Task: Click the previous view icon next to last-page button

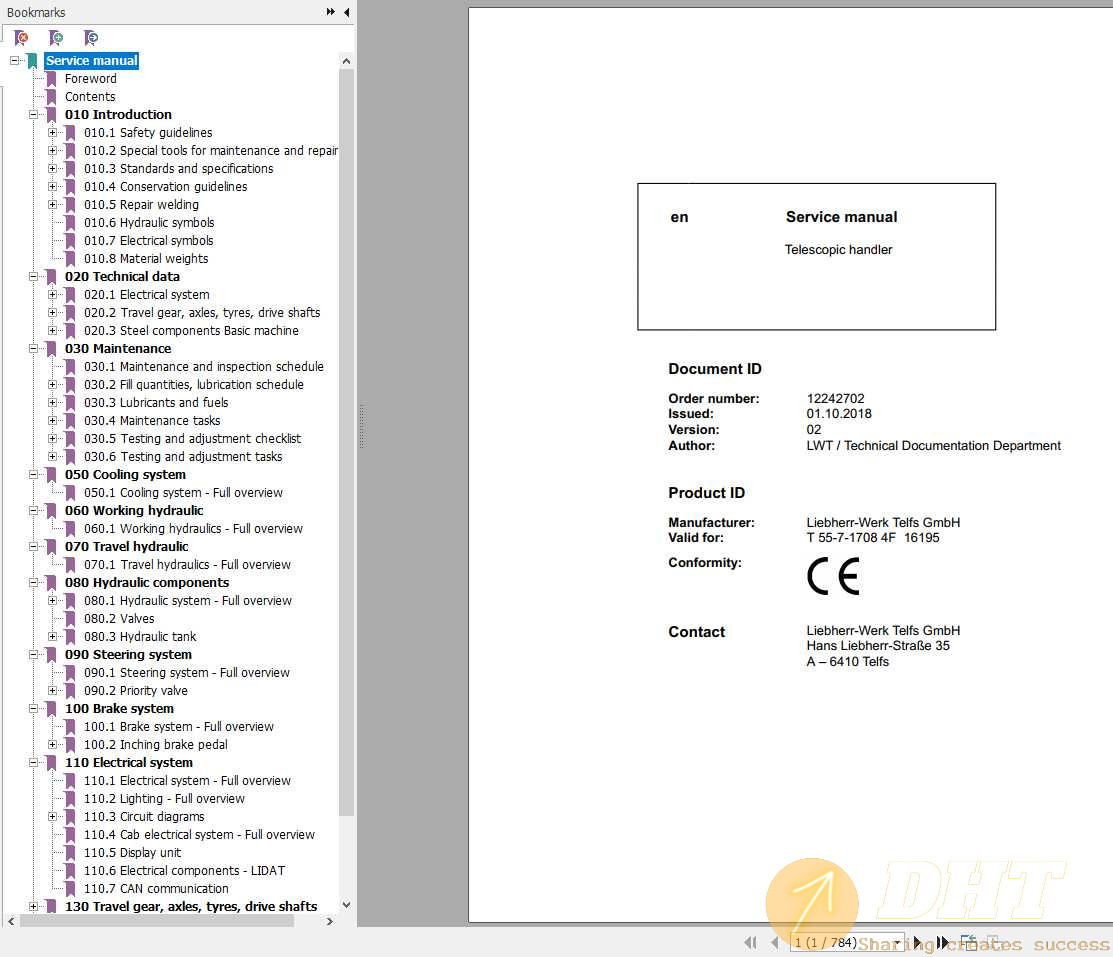Action: pos(969,942)
